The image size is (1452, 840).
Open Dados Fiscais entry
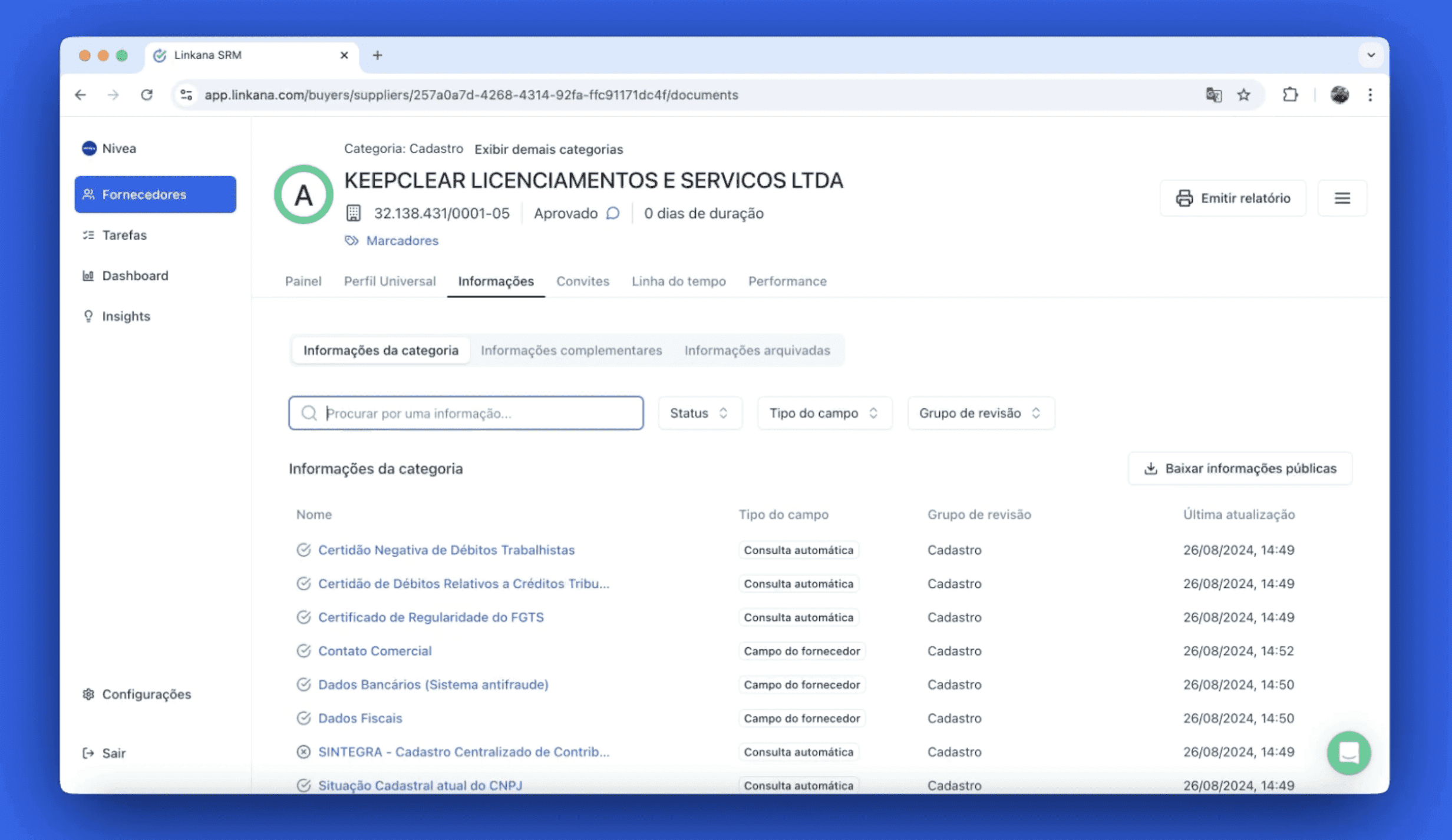(x=360, y=718)
